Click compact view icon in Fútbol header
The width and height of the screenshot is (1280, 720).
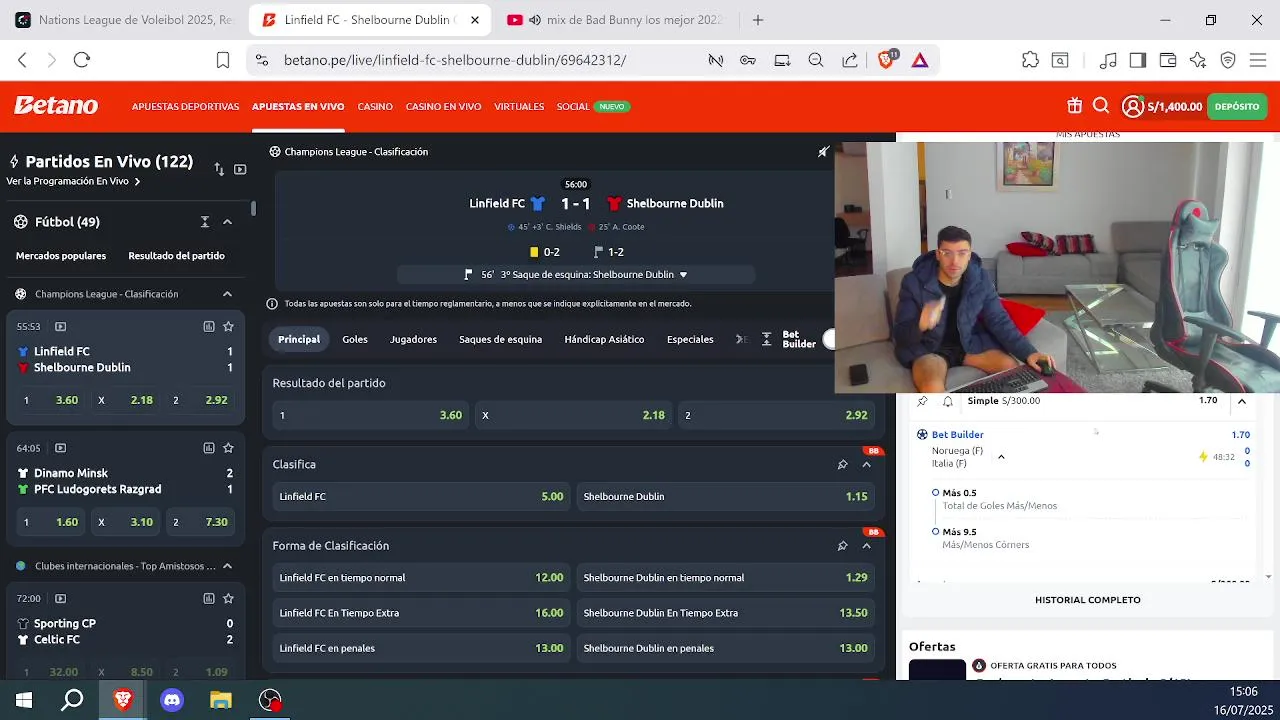click(x=204, y=222)
